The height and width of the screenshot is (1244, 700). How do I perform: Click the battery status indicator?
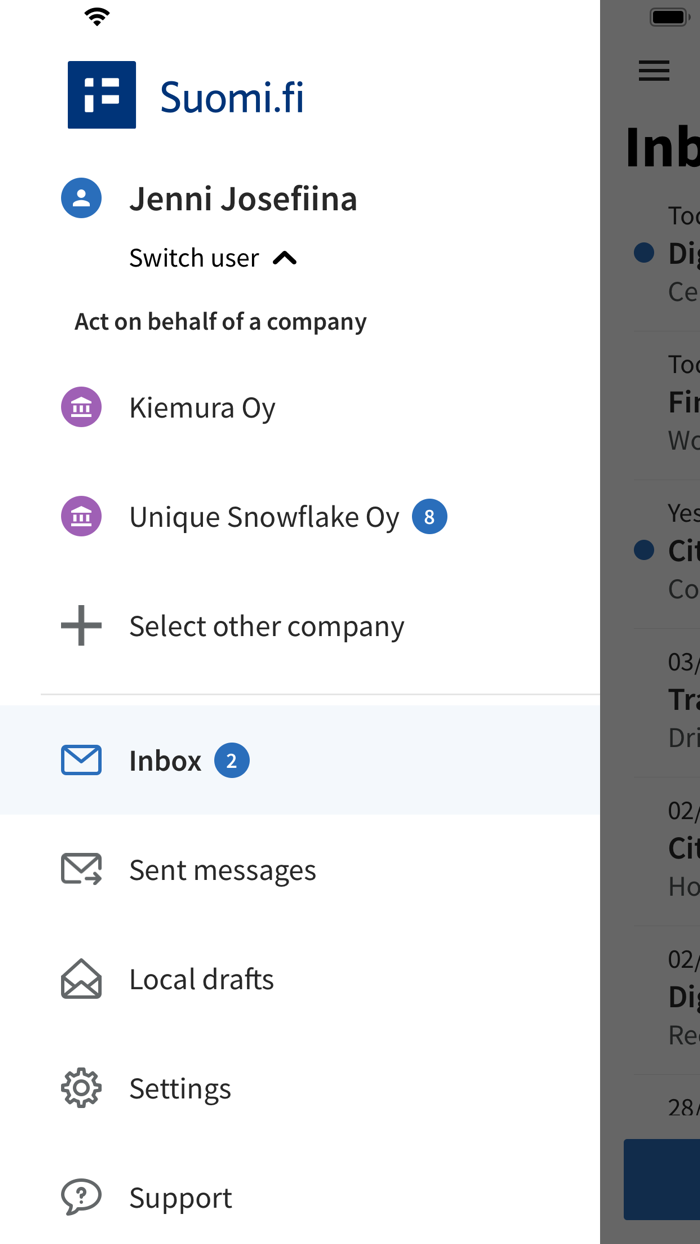point(668,16)
